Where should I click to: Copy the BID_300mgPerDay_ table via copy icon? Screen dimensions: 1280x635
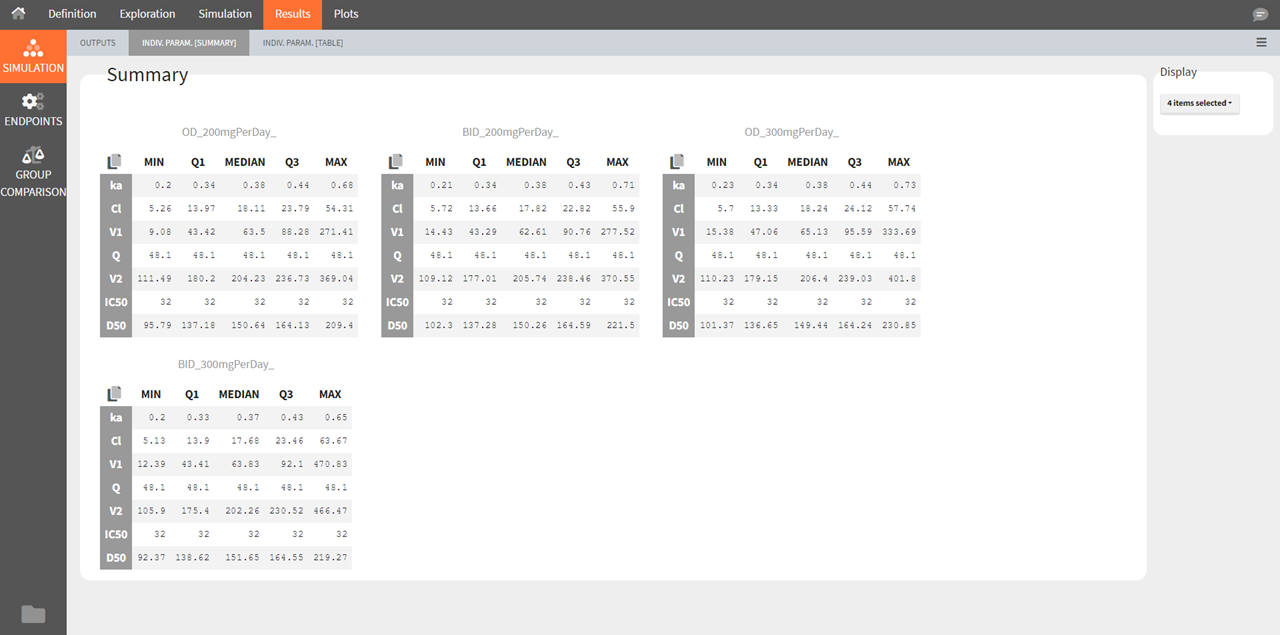tap(114, 394)
